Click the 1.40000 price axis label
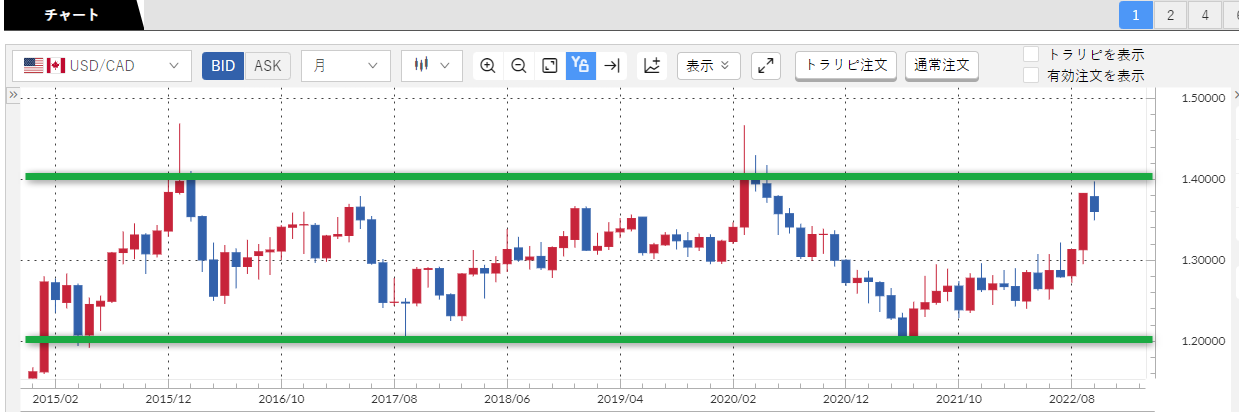 (1203, 179)
